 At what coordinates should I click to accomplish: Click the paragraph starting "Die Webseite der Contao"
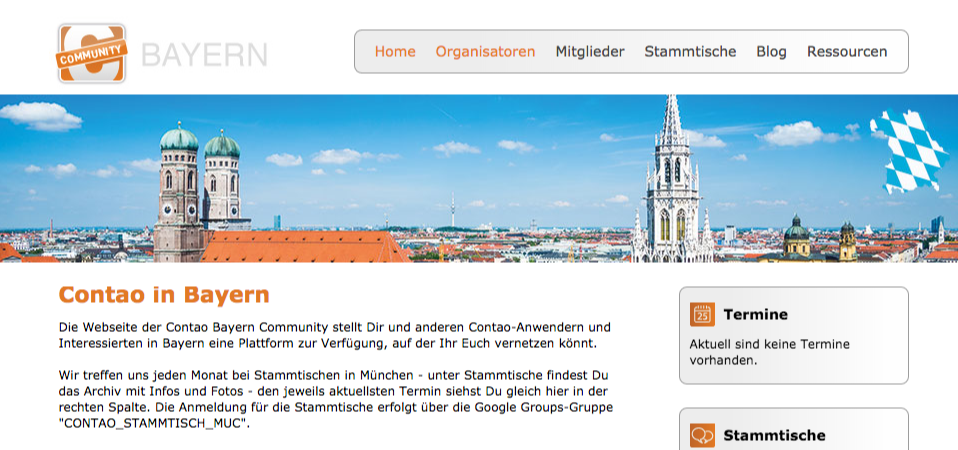335,335
